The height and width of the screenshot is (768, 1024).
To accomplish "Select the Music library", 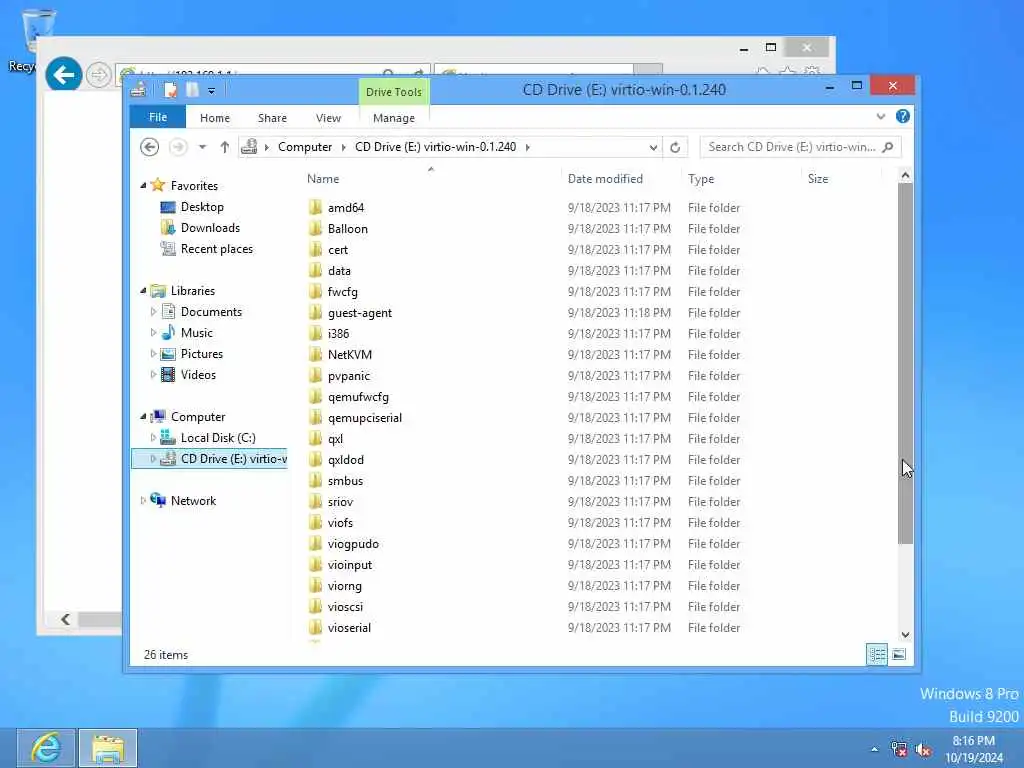I will [x=197, y=333].
